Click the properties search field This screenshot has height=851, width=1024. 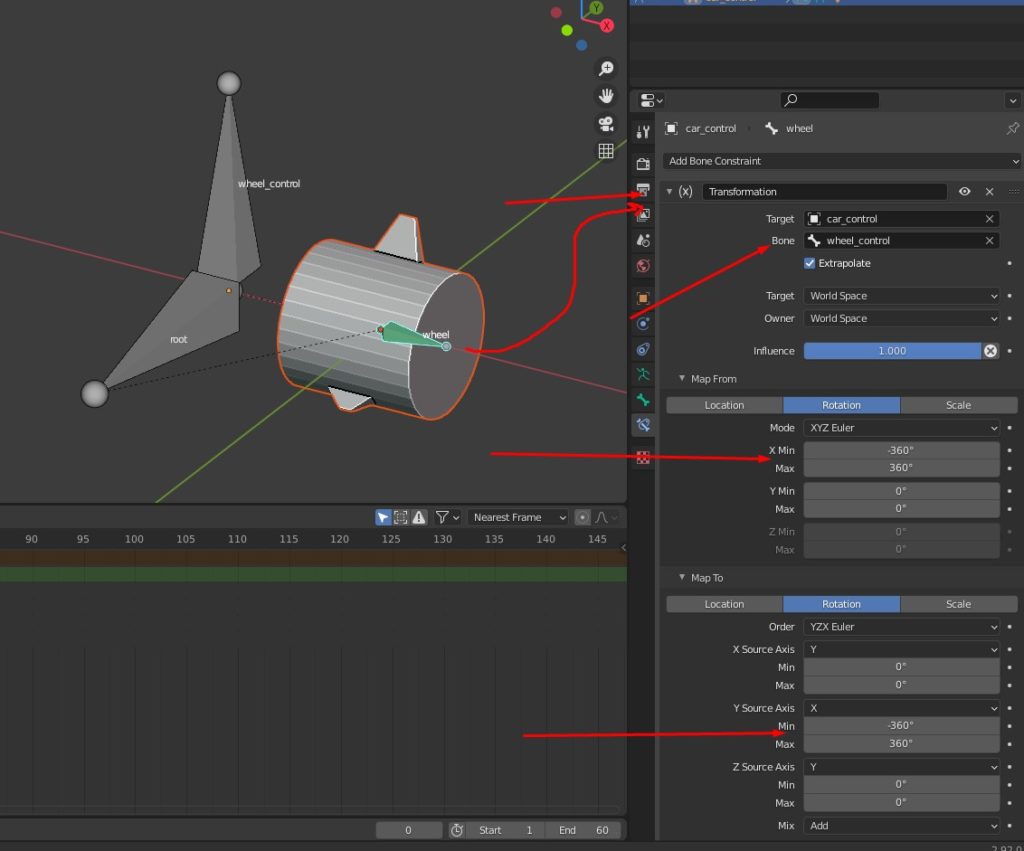tap(830, 100)
